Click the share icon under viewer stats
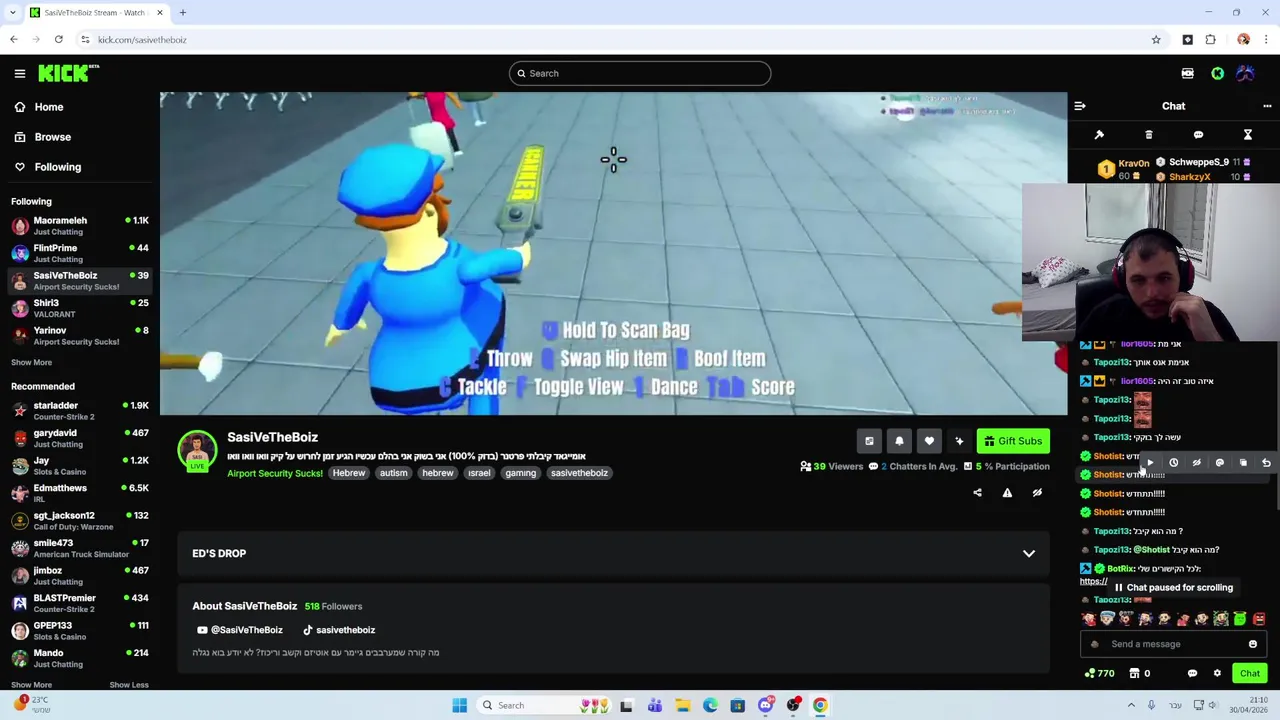Viewport: 1280px width, 720px height. click(x=977, y=493)
